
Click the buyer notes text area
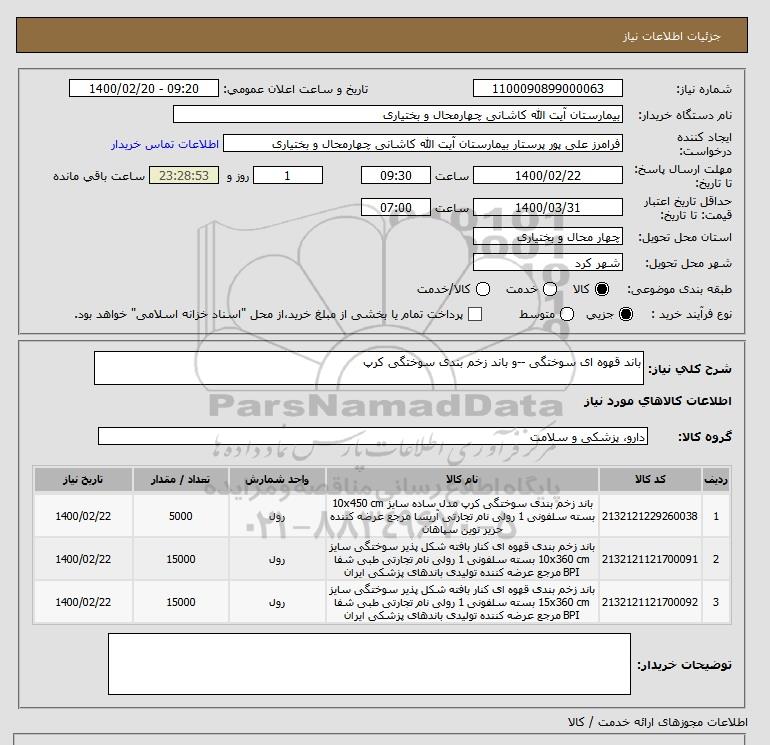(x=369, y=664)
